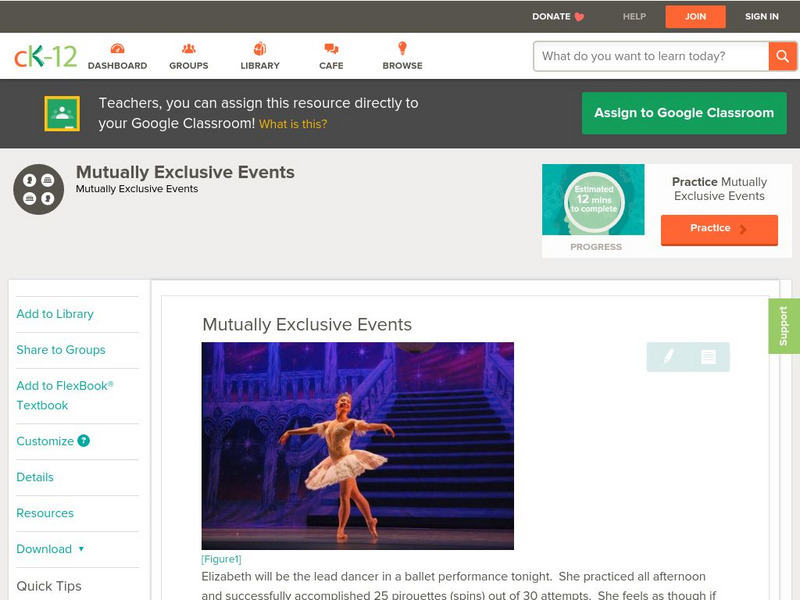Open the Dashboard icon

click(x=117, y=49)
